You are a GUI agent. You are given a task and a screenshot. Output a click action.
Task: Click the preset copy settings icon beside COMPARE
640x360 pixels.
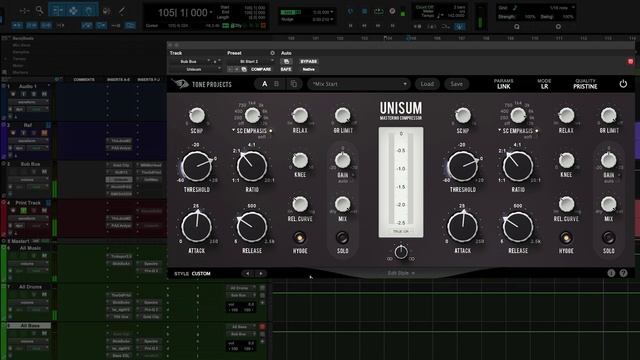[x=244, y=69]
